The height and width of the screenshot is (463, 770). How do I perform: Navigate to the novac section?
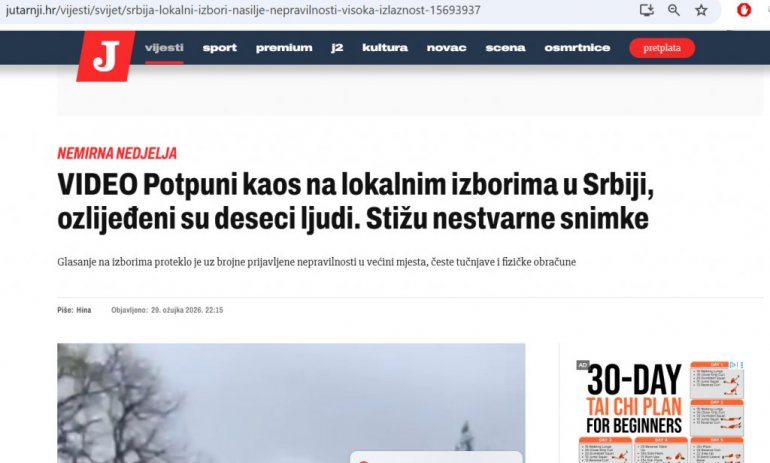[x=446, y=48]
